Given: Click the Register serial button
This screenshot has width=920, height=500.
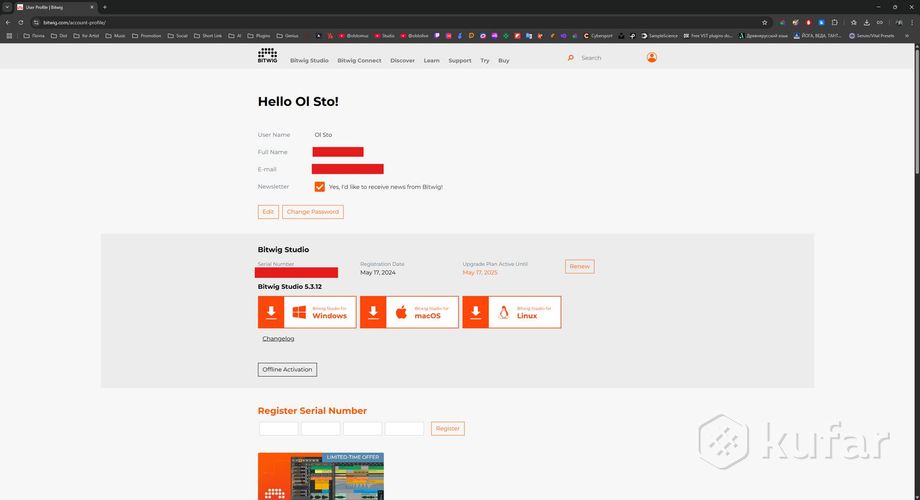Looking at the screenshot, I should coord(448,428).
